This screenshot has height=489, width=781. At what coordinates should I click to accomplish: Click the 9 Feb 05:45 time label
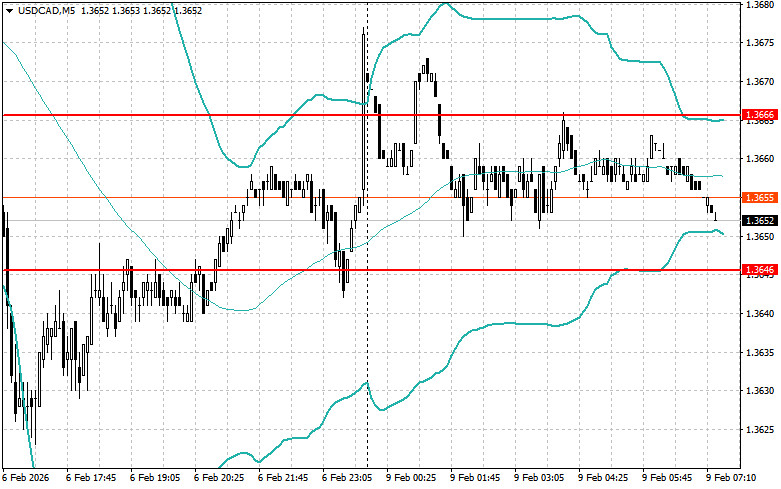(667, 478)
